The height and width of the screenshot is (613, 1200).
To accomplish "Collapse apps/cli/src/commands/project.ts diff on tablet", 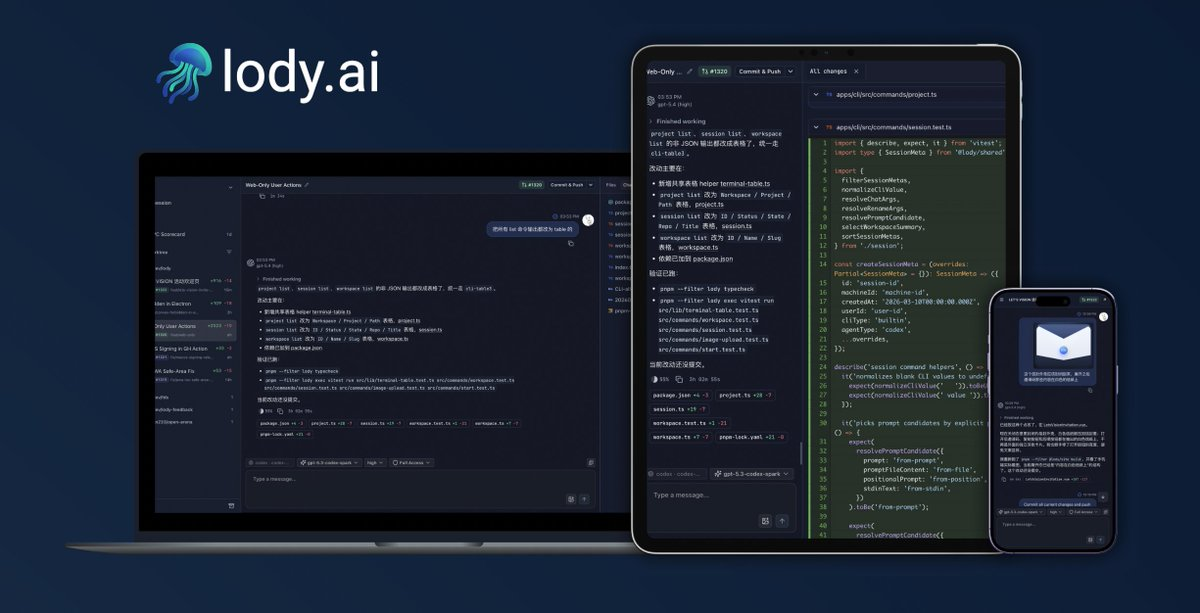I will [816, 95].
